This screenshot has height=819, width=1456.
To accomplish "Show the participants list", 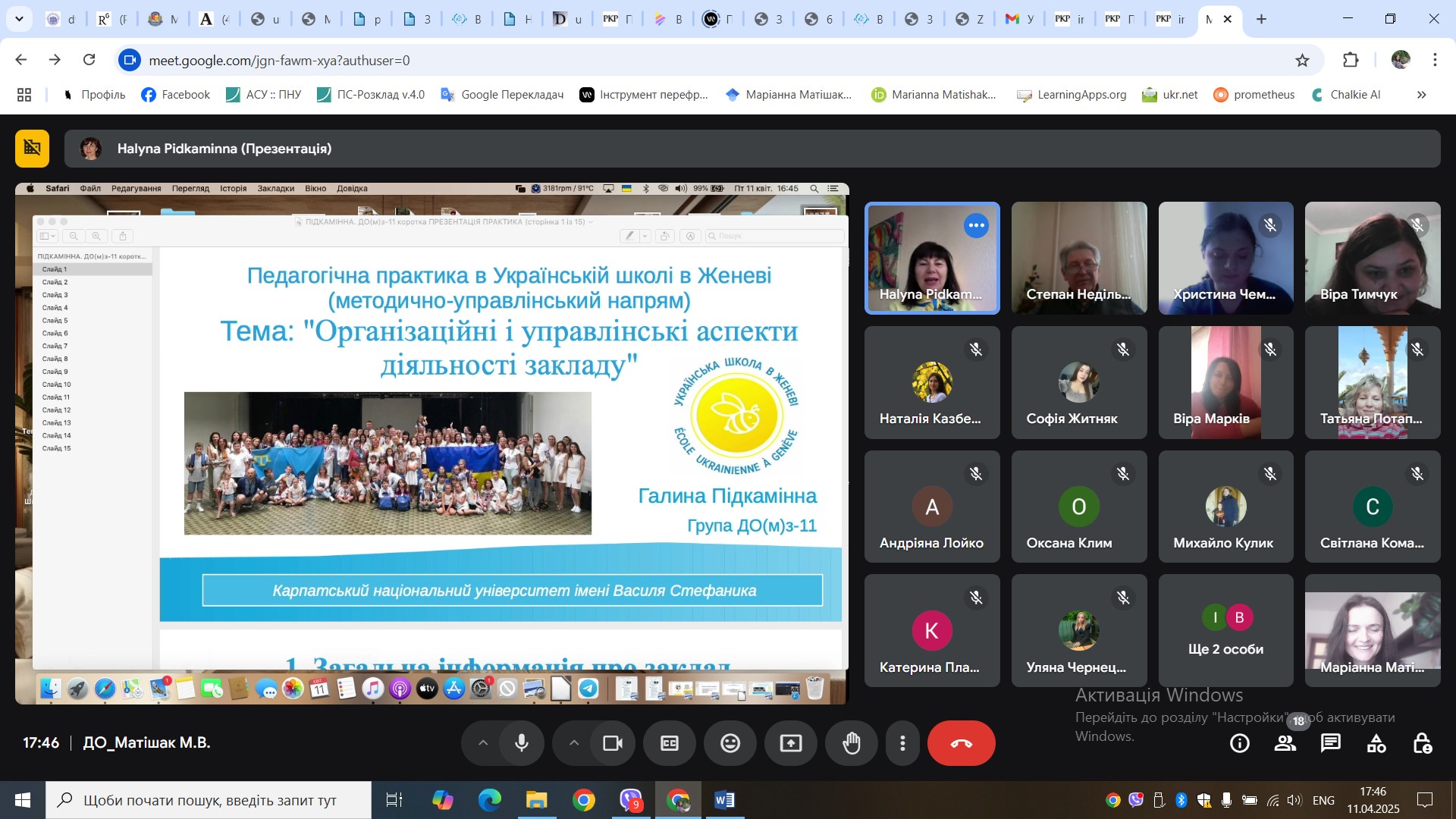I will (1285, 744).
